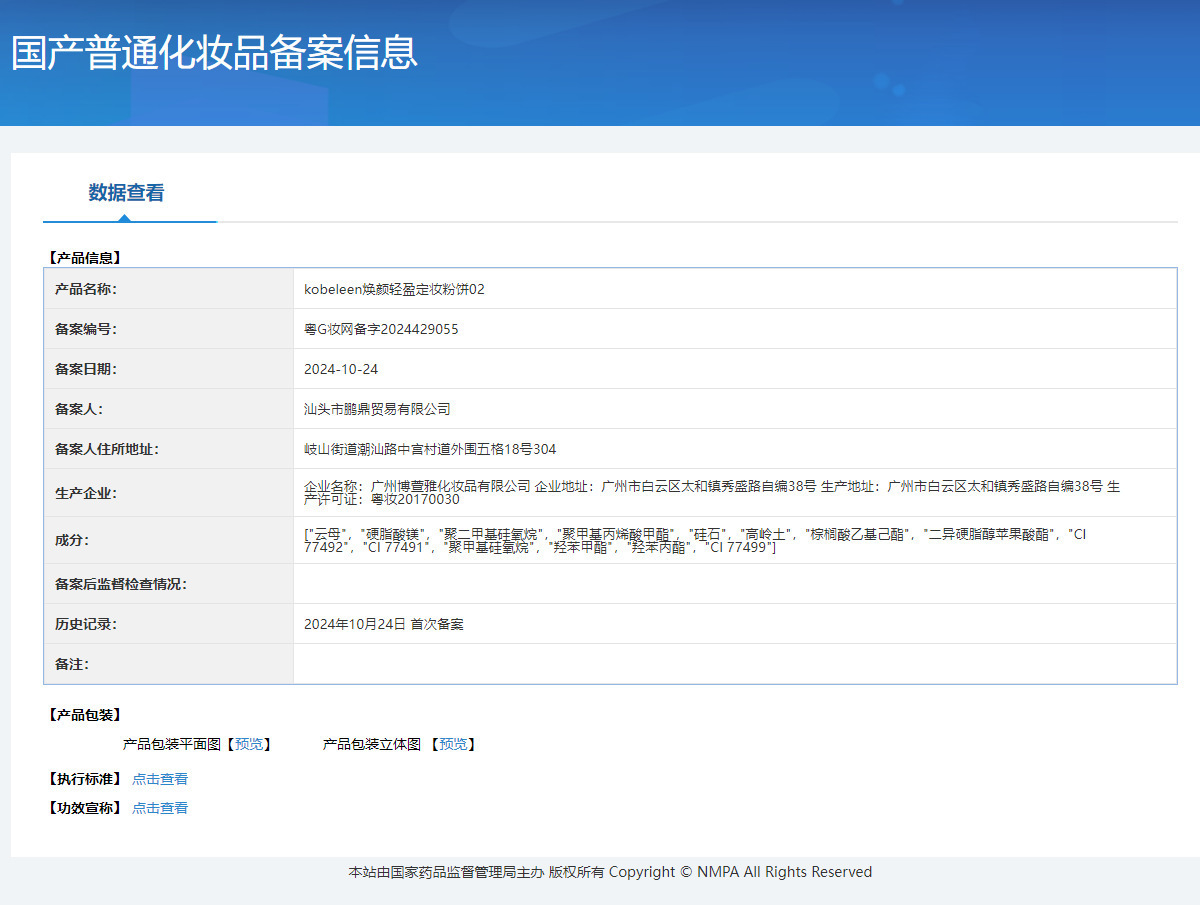
Task: Click the page title 国产普通化妆品备案信息
Action: point(214,53)
